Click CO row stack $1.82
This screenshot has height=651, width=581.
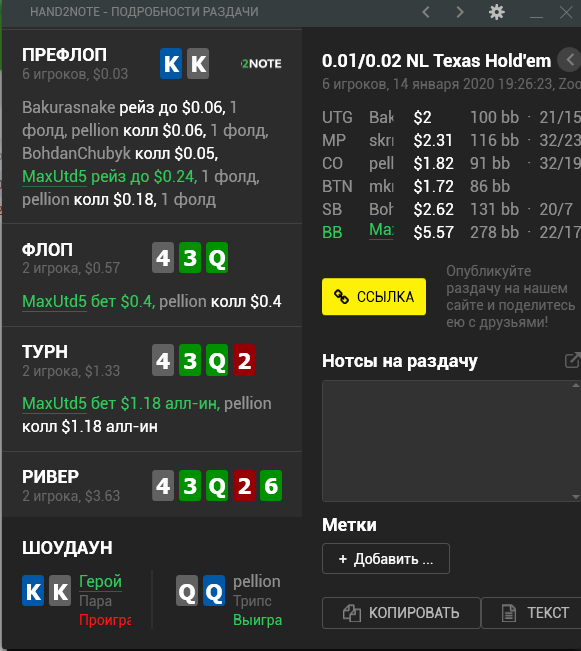pyautogui.click(x=434, y=164)
